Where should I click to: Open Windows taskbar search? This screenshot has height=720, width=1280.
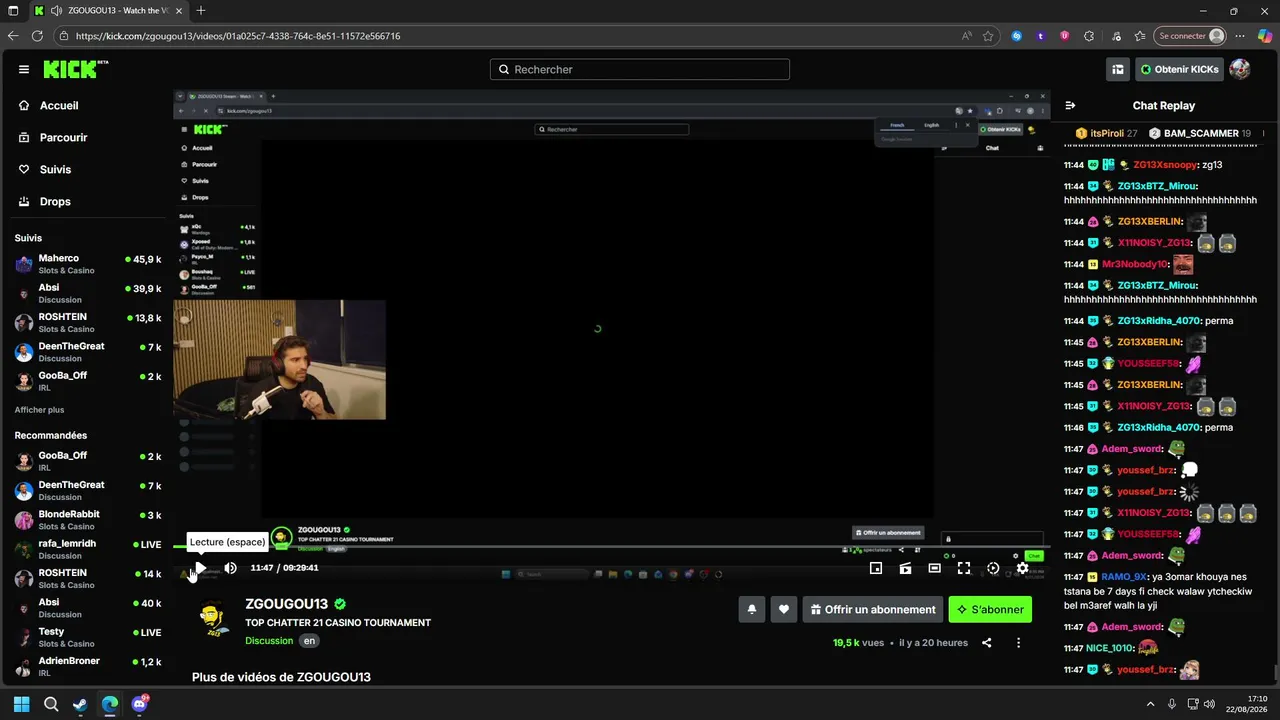tap(51, 704)
